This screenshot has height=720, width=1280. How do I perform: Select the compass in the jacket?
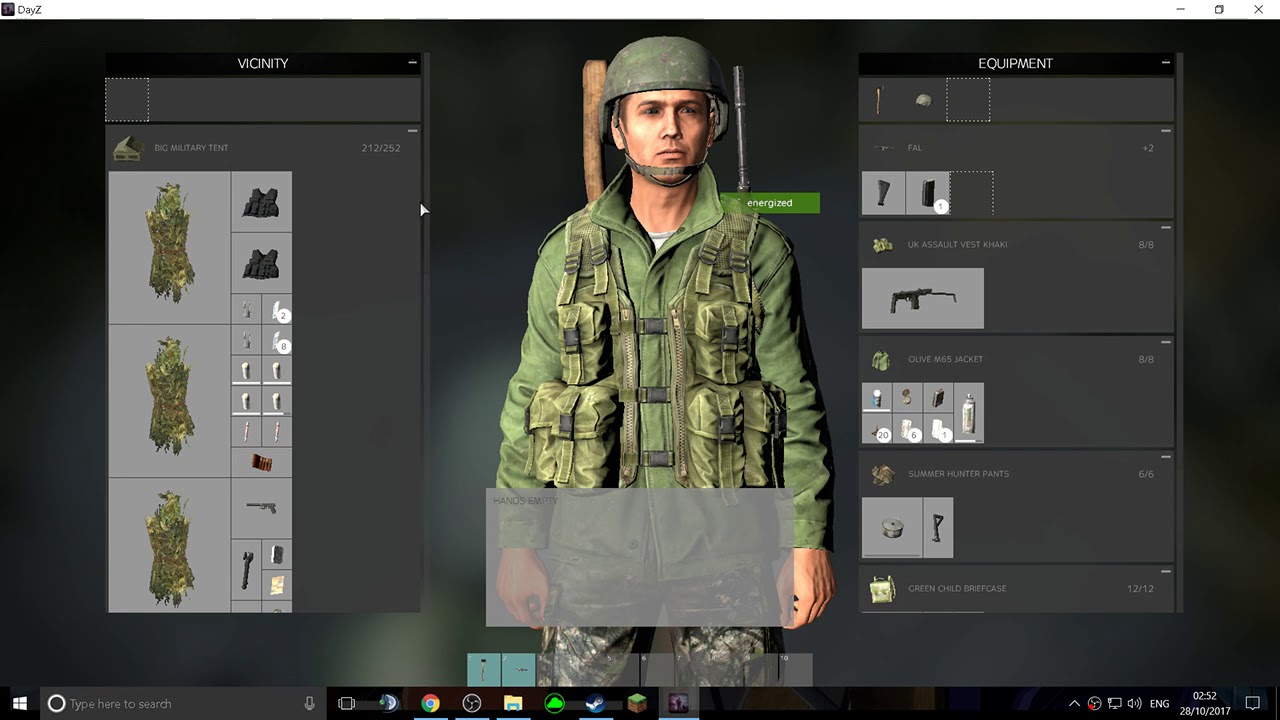[x=908, y=397]
